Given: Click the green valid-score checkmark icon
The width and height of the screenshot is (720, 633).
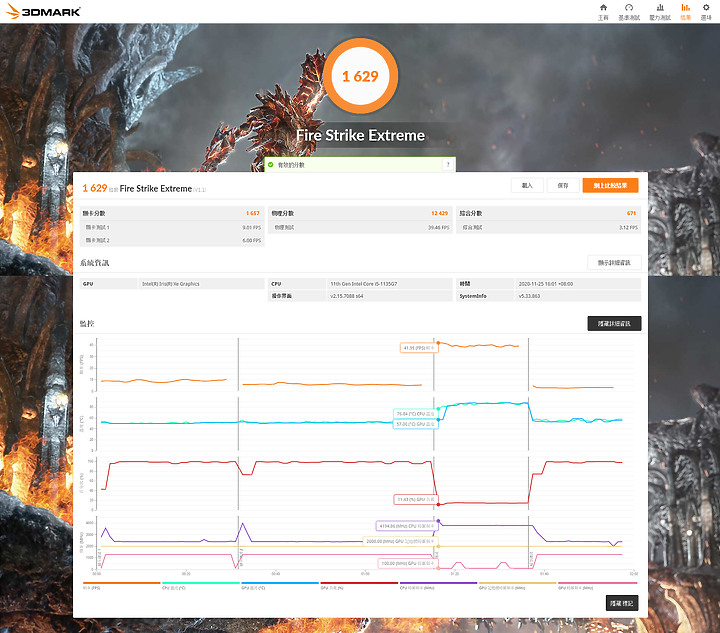Looking at the screenshot, I should [x=270, y=164].
